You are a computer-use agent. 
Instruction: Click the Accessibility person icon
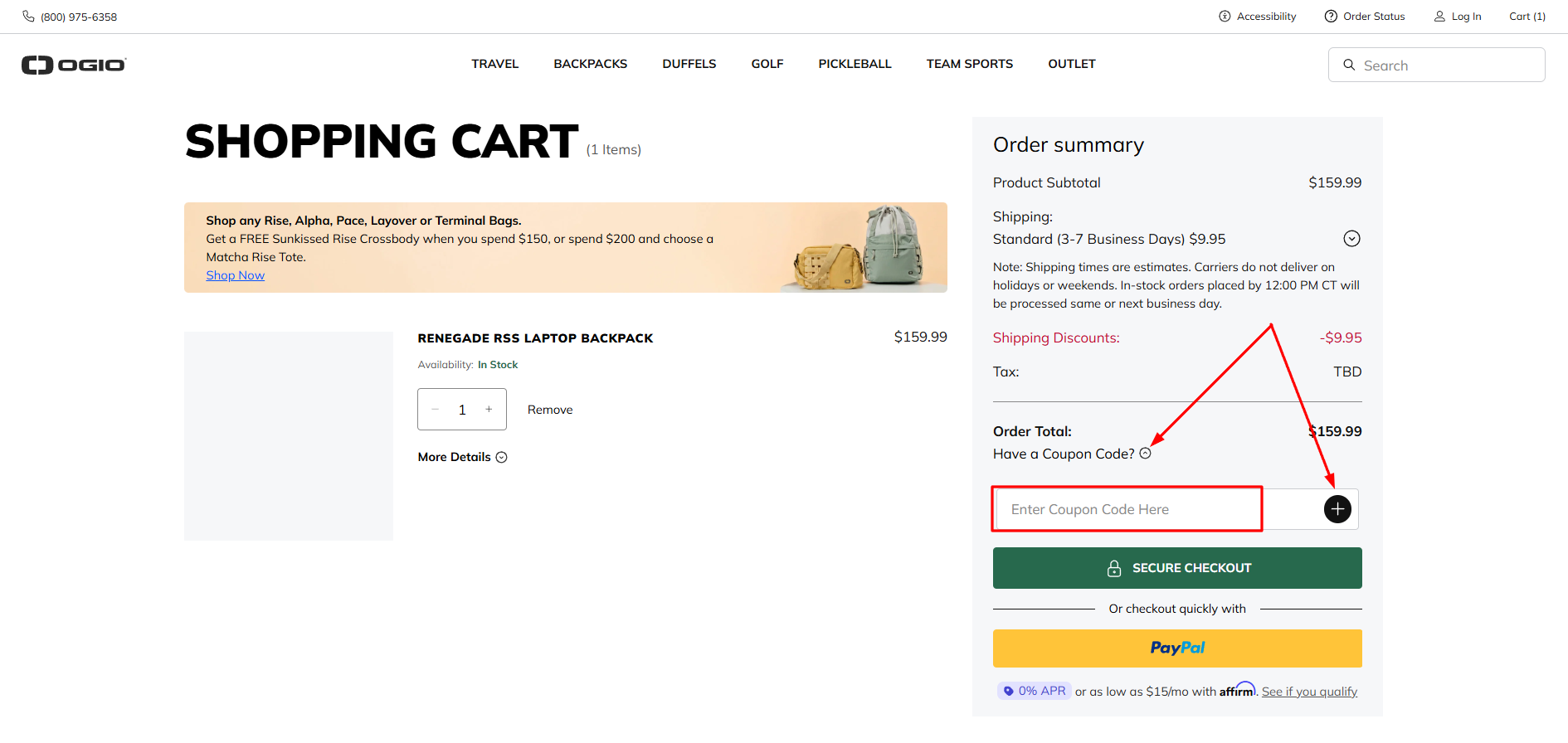tap(1225, 17)
